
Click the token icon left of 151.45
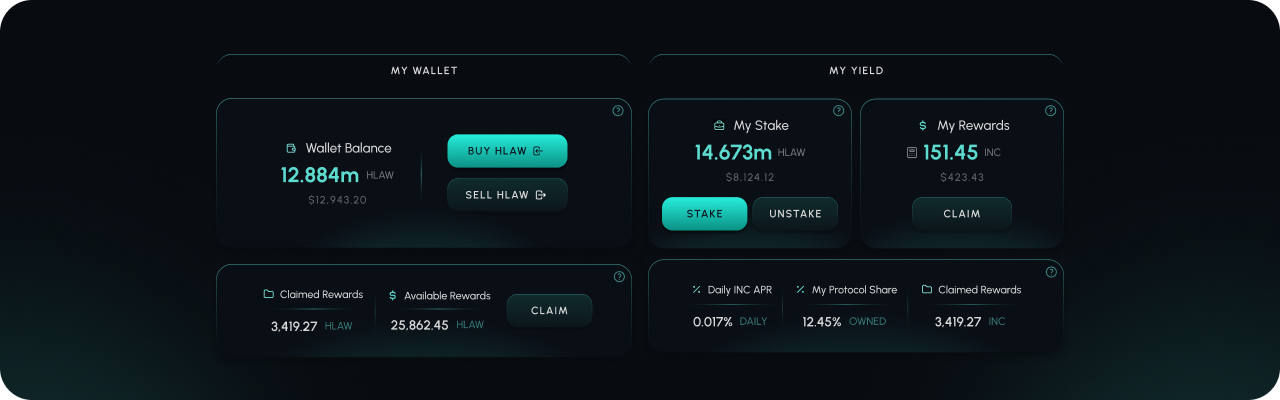(x=911, y=153)
